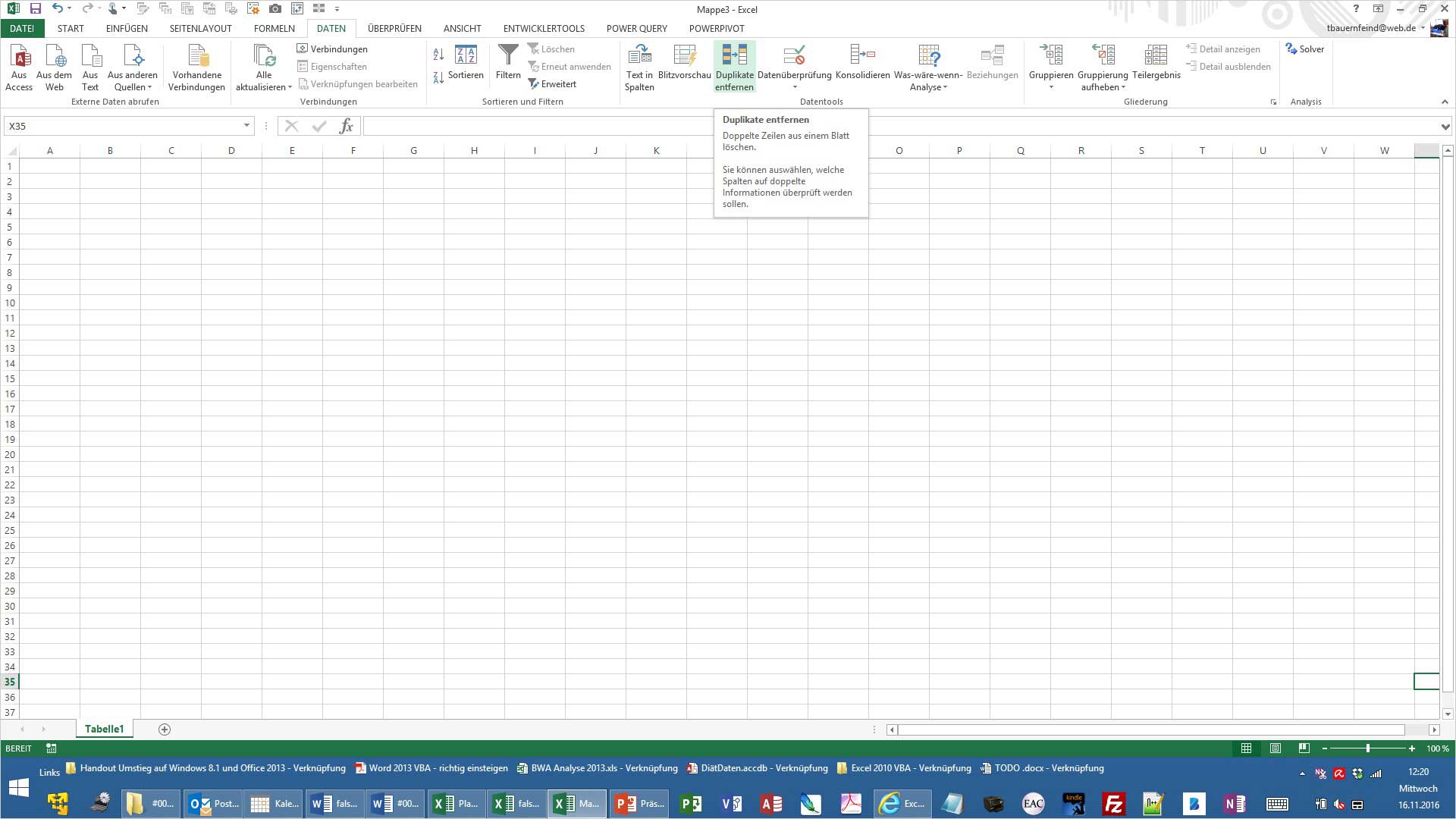Click the camera icon in quick access toolbar

point(275,9)
